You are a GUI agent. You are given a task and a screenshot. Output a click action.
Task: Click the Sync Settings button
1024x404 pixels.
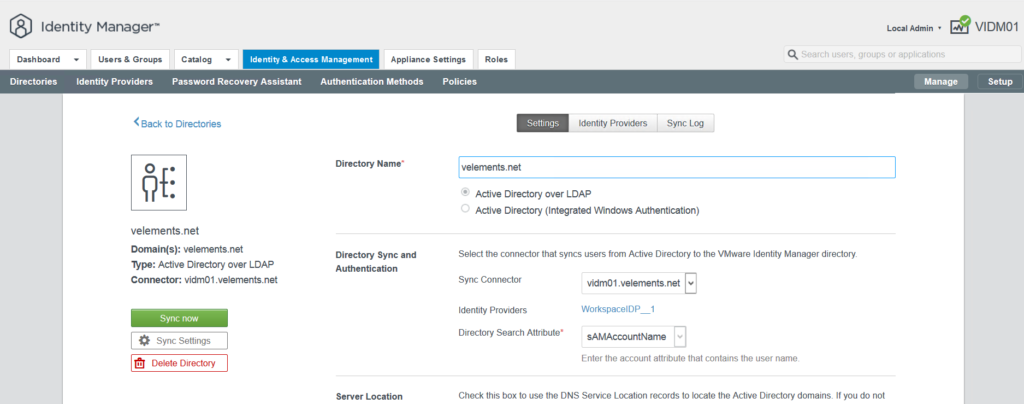[179, 340]
